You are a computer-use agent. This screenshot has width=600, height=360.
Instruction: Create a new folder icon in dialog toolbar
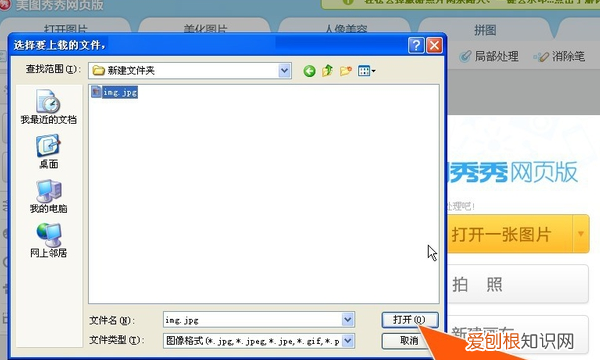(346, 71)
